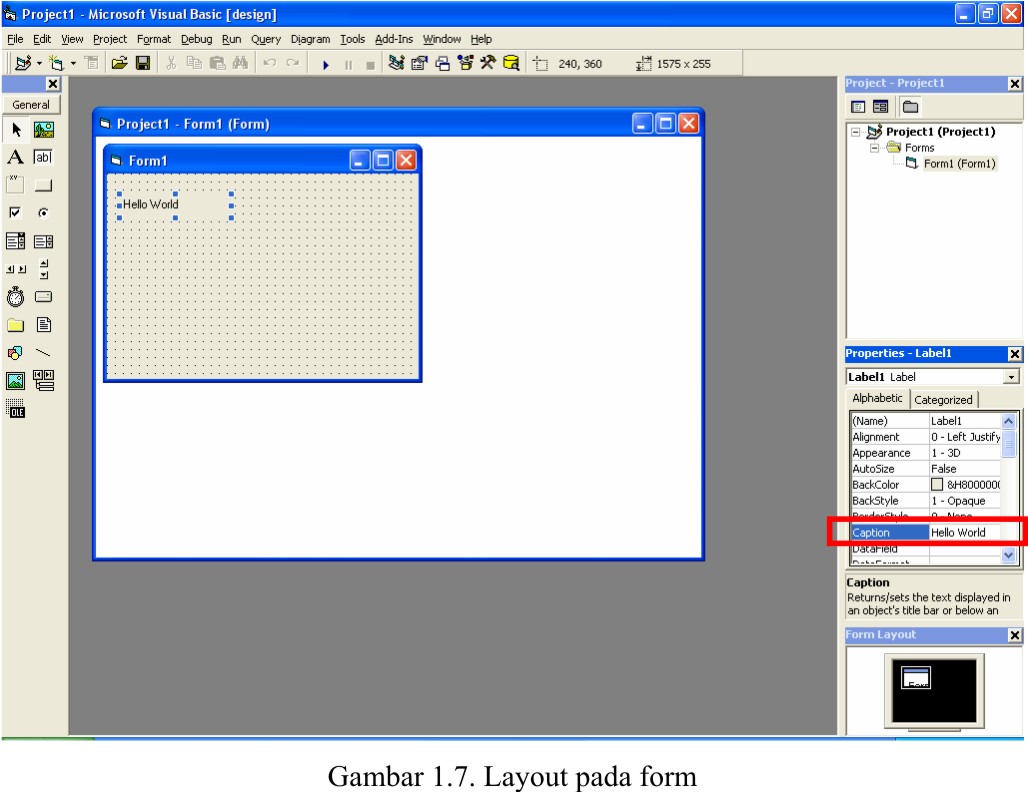
Task: Choose the PictureBox tool from the toolbox
Action: pyautogui.click(x=42, y=128)
